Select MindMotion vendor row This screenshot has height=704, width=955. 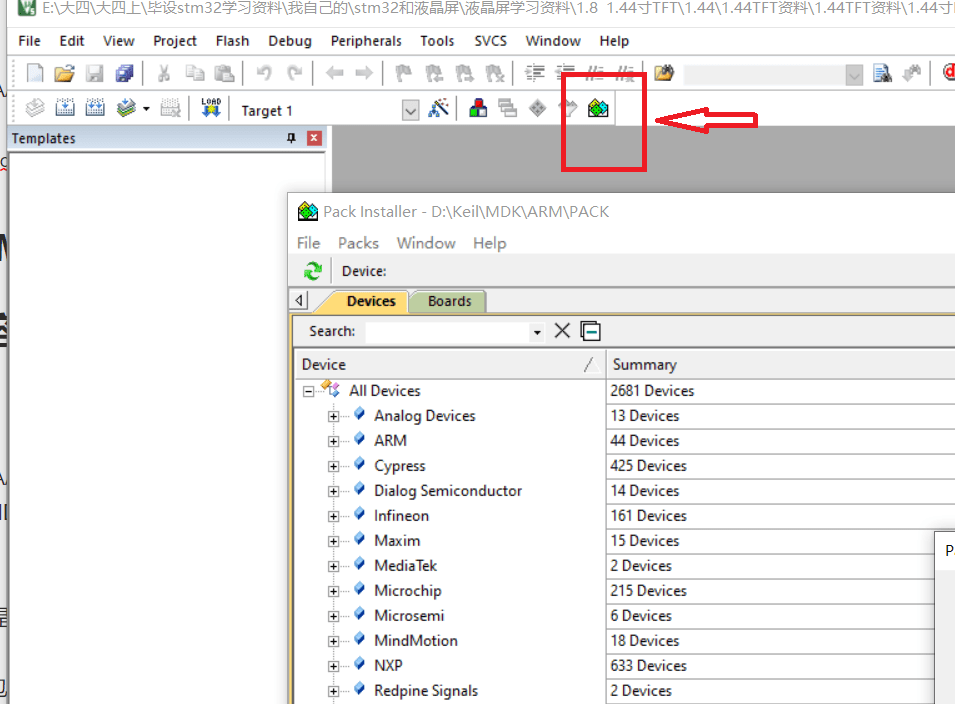[x=416, y=641]
